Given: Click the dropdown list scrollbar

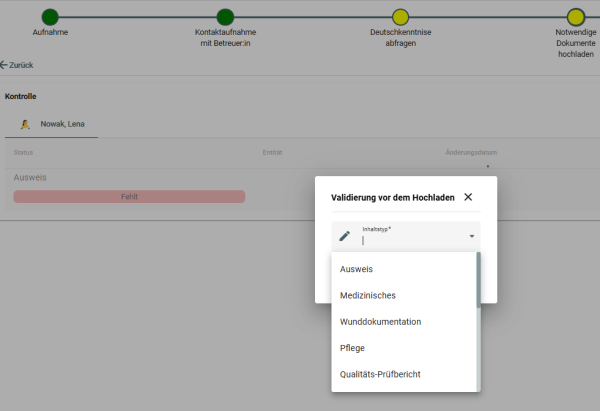Looking at the screenshot, I should click(x=478, y=320).
